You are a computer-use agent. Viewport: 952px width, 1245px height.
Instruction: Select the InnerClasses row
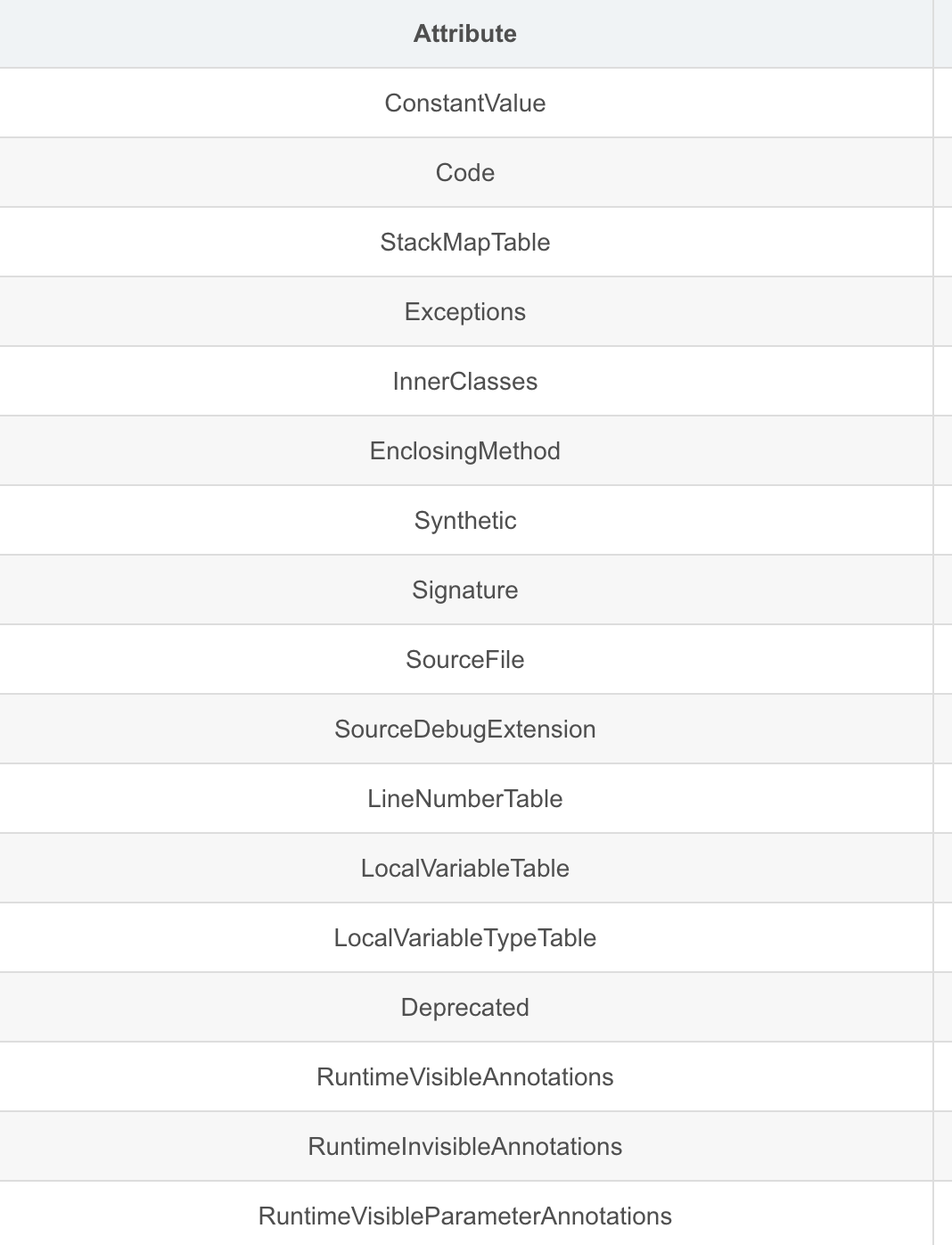464,382
